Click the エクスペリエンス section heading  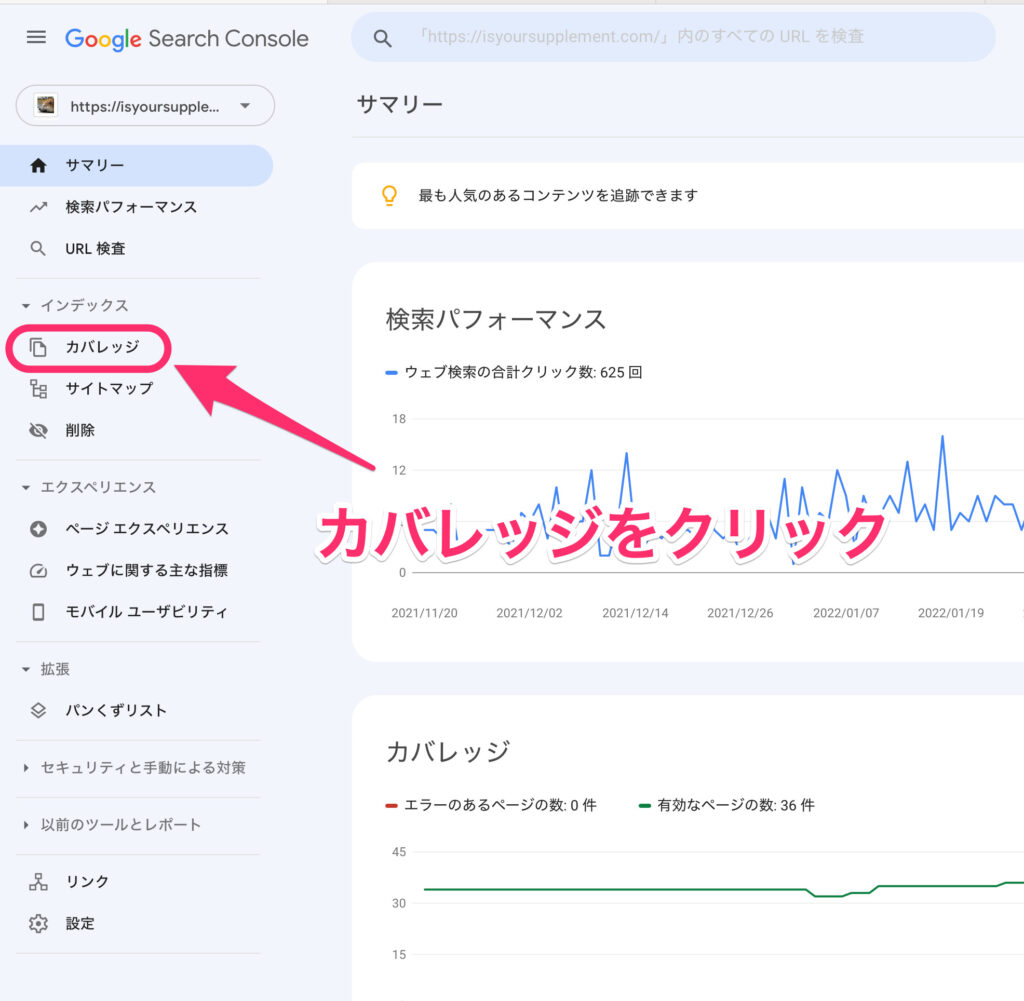click(98, 488)
